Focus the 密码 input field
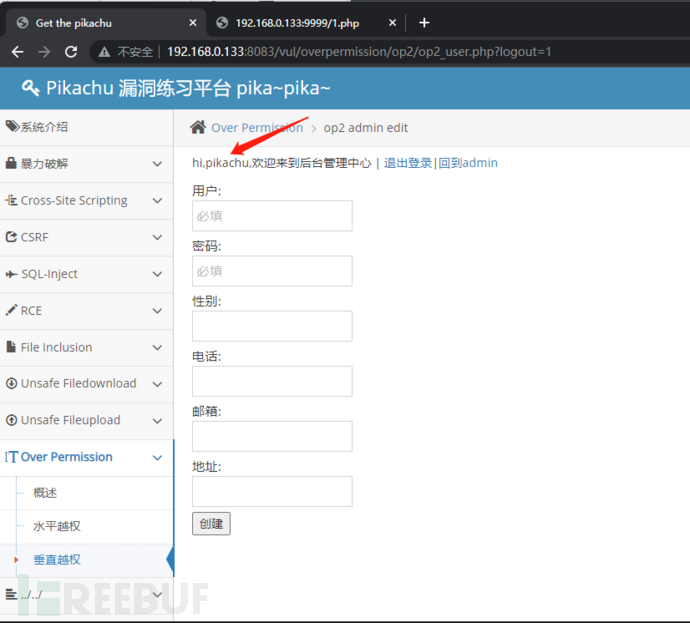 [x=272, y=271]
